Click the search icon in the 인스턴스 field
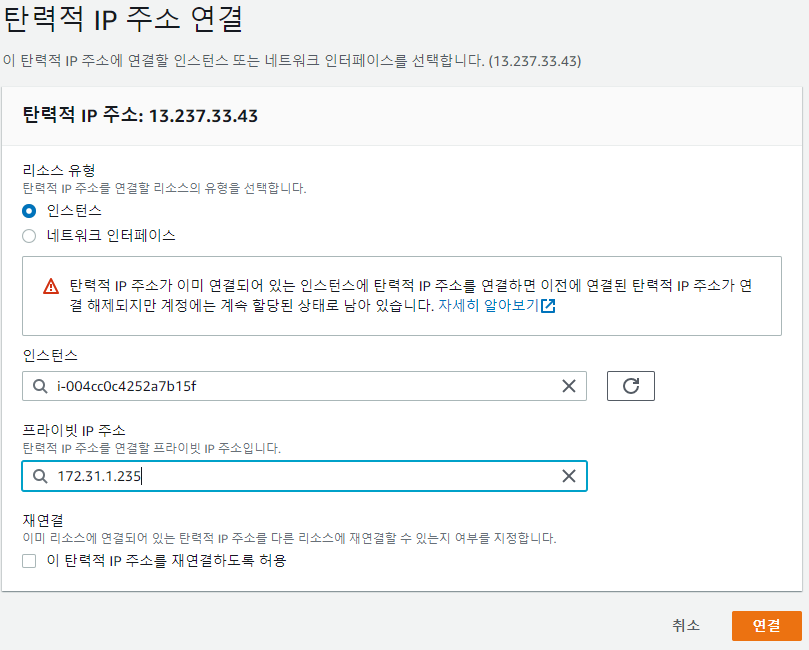809x650 pixels. [x=40, y=386]
